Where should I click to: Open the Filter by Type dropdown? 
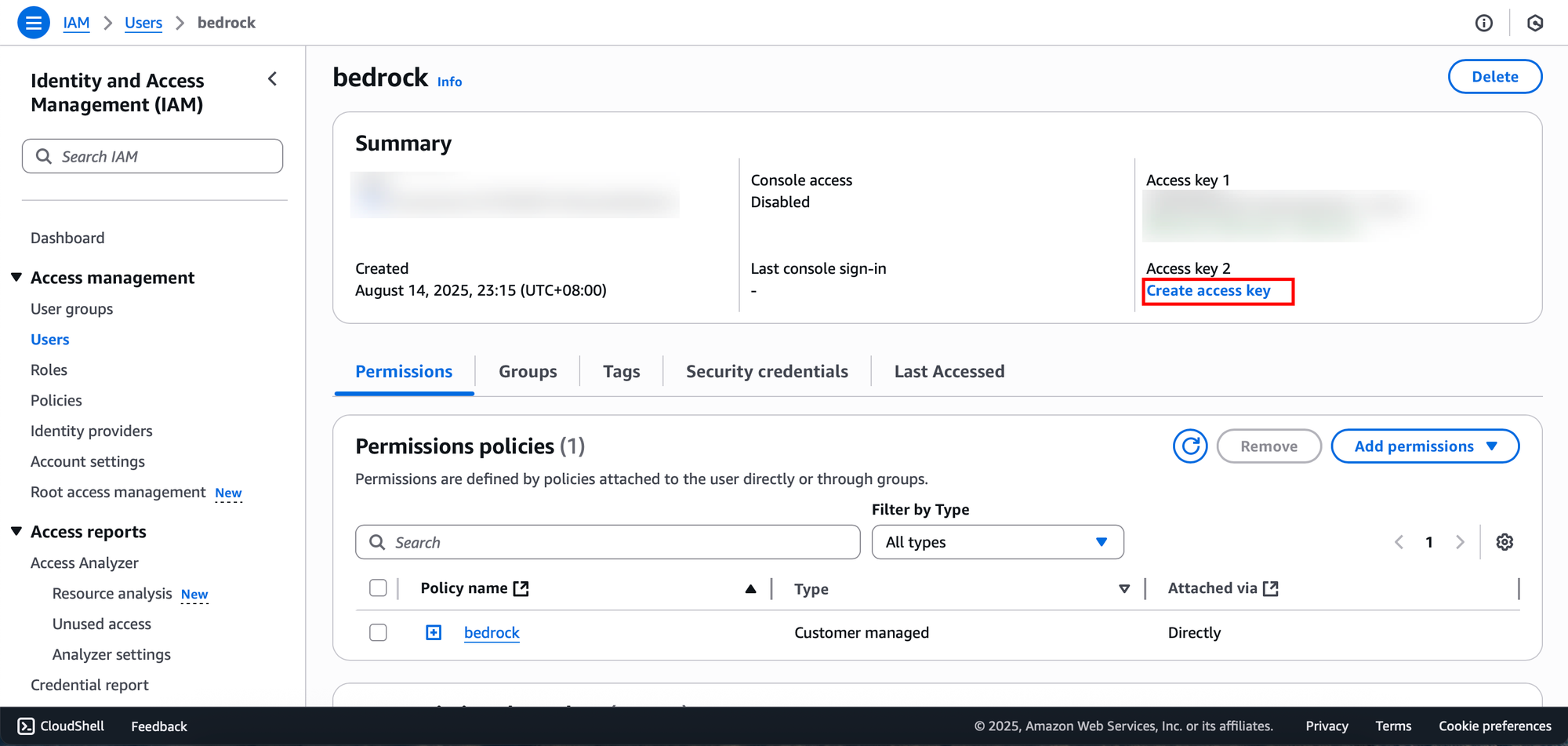(997, 542)
